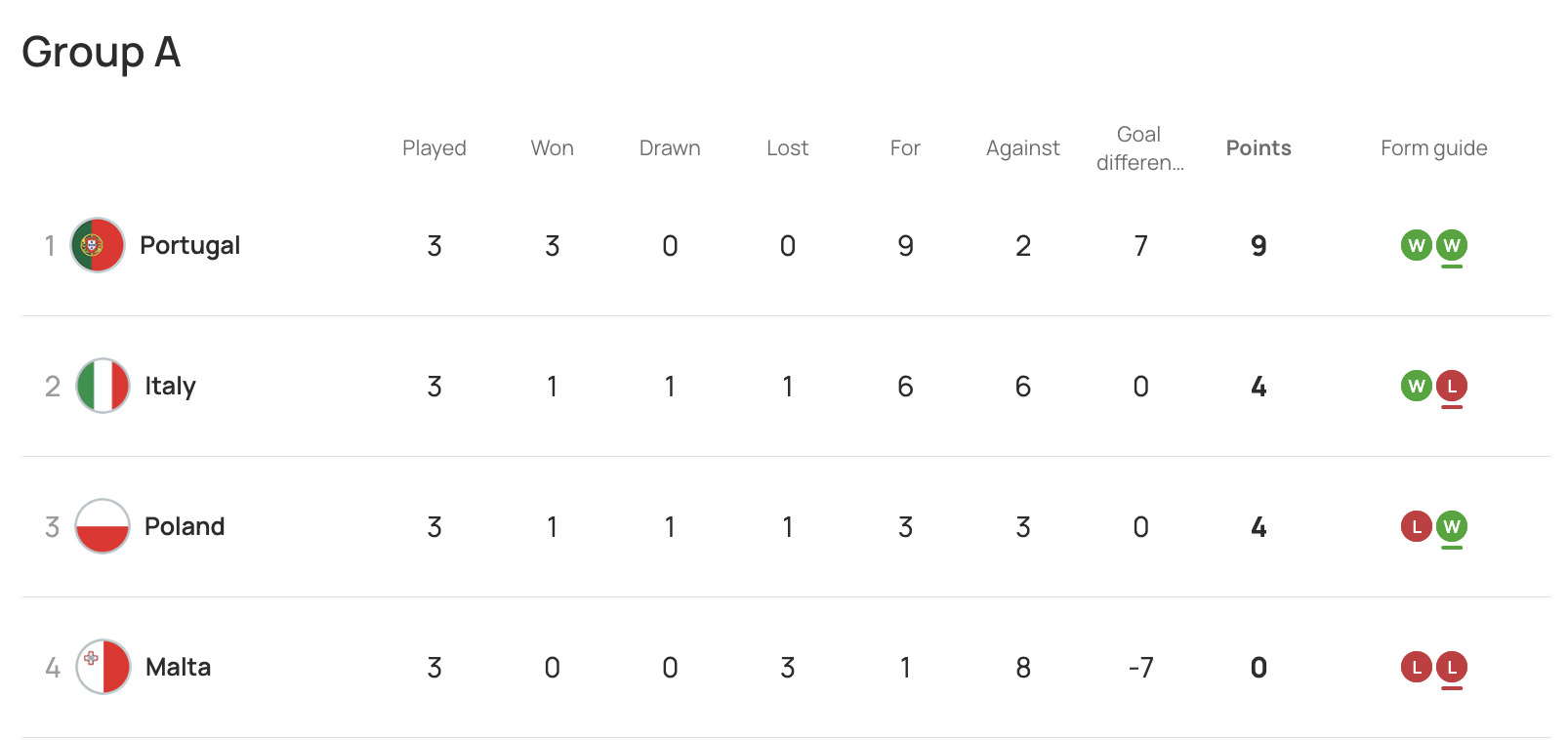Click Italy's first win form badge
The image size is (1568, 740).
(x=1417, y=386)
